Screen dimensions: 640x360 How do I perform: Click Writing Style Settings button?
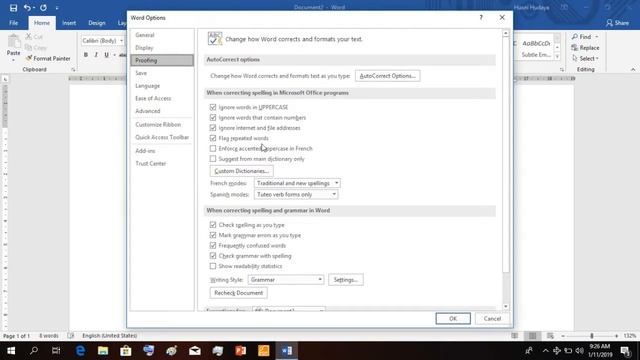[x=346, y=280]
